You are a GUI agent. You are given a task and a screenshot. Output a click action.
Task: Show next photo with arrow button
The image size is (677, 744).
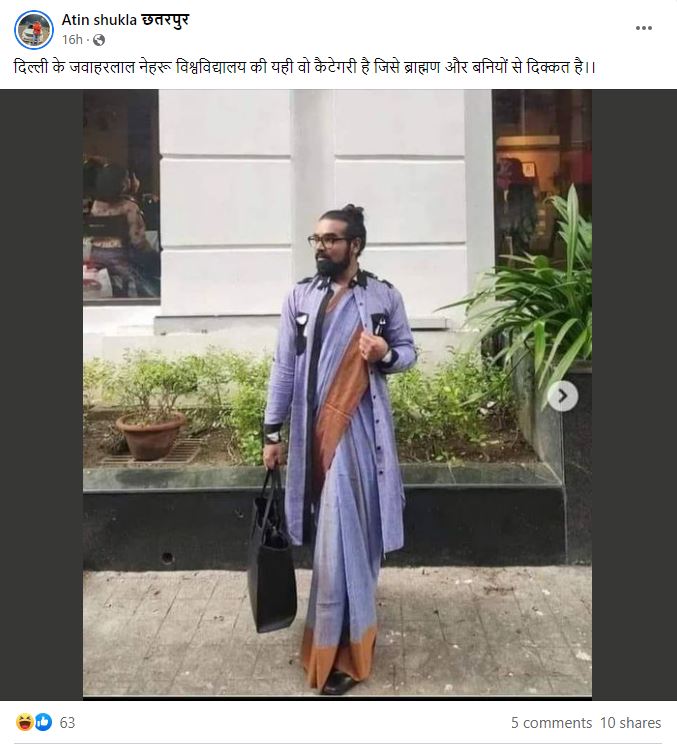[563, 396]
